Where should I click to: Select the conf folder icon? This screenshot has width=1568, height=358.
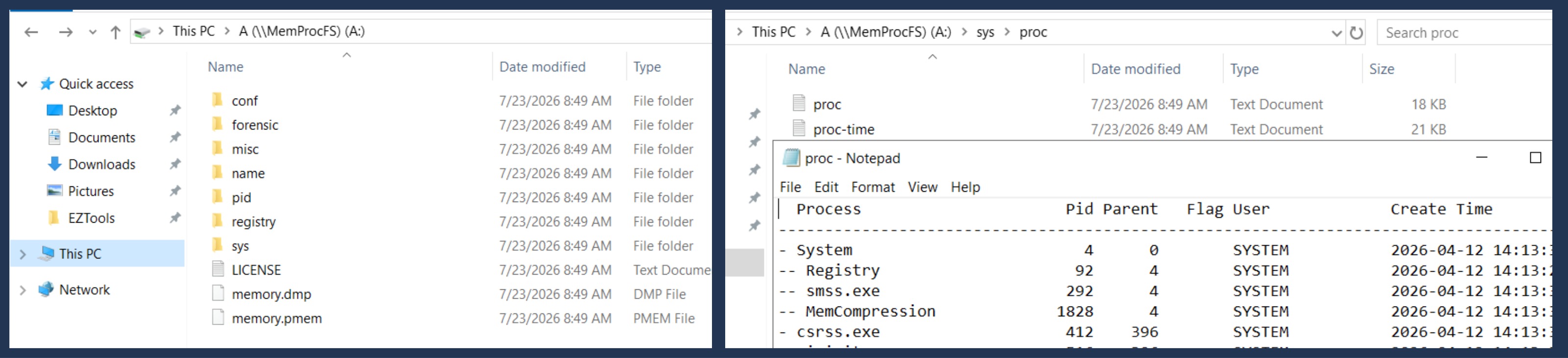[x=217, y=100]
